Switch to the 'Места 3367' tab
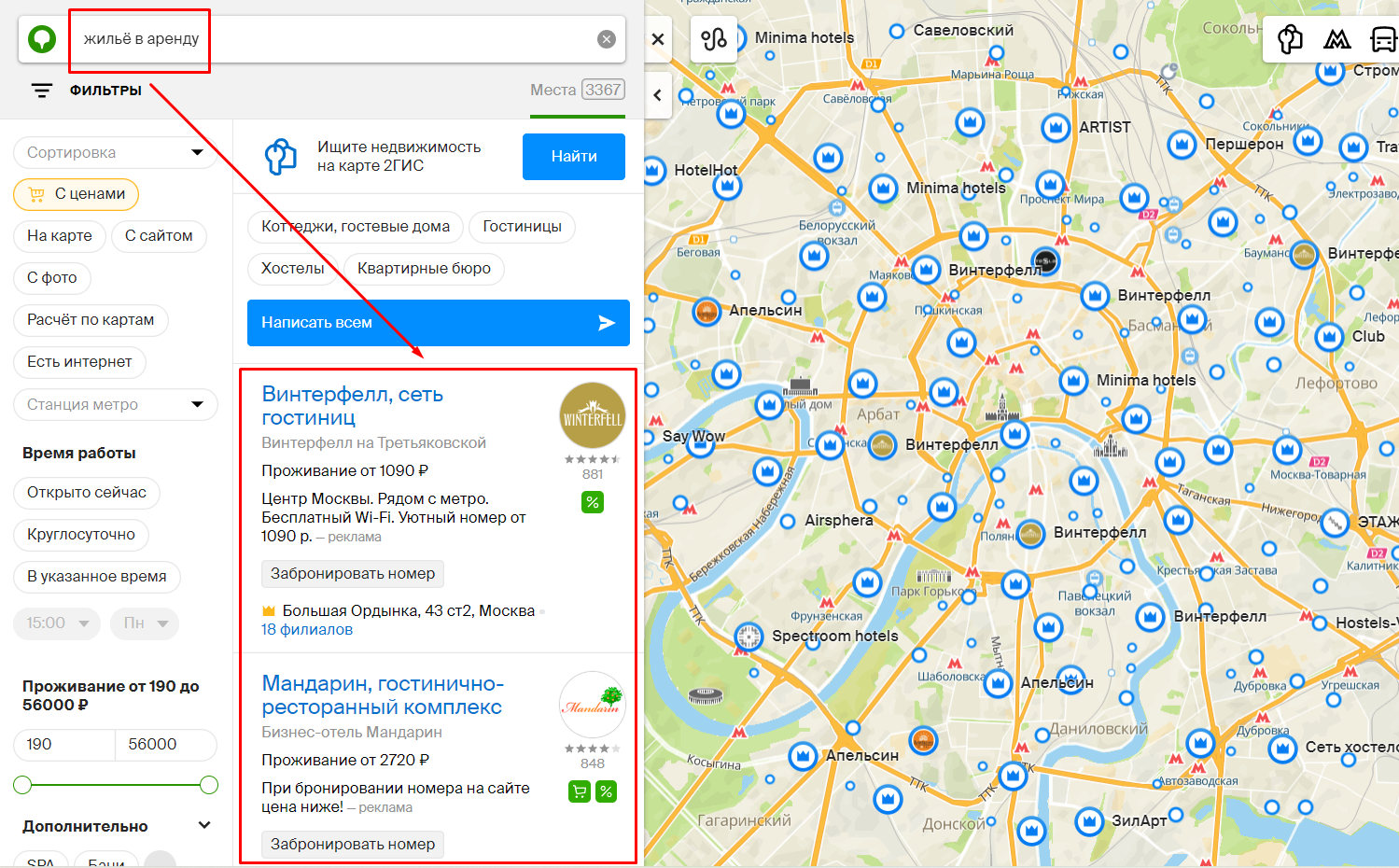The height and width of the screenshot is (868, 1399). pos(578,91)
